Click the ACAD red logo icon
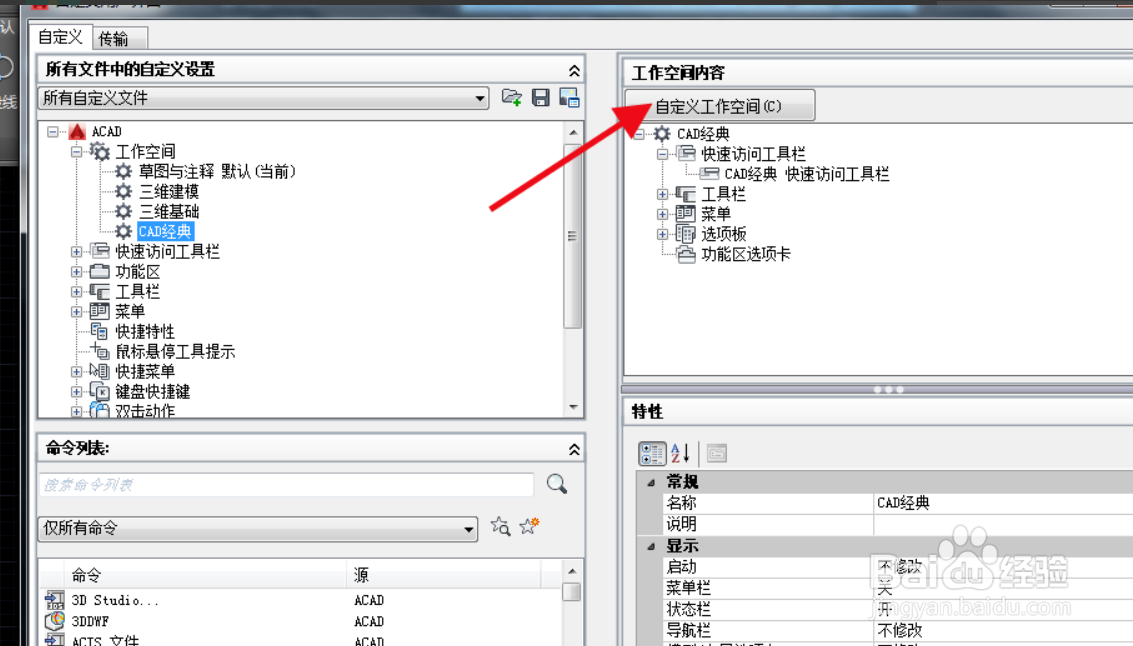The width and height of the screenshot is (1133, 646). click(77, 132)
